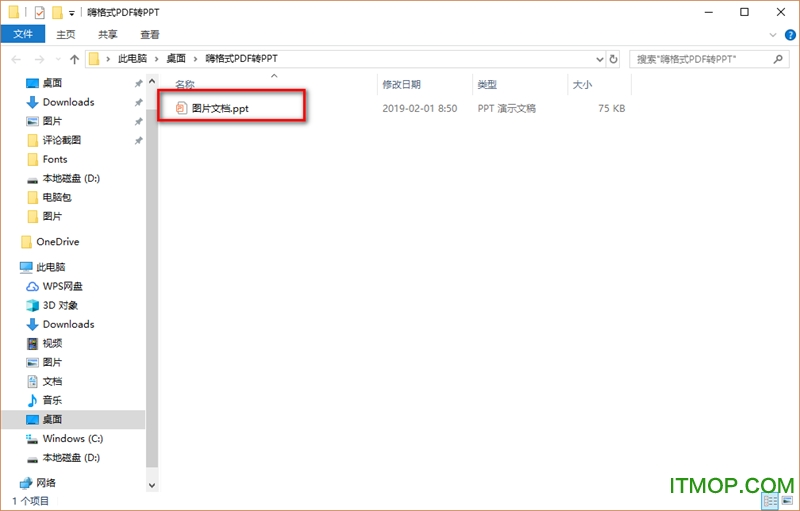The height and width of the screenshot is (511, 800).
Task: Sort by 修改日期 column header
Action: (x=402, y=85)
